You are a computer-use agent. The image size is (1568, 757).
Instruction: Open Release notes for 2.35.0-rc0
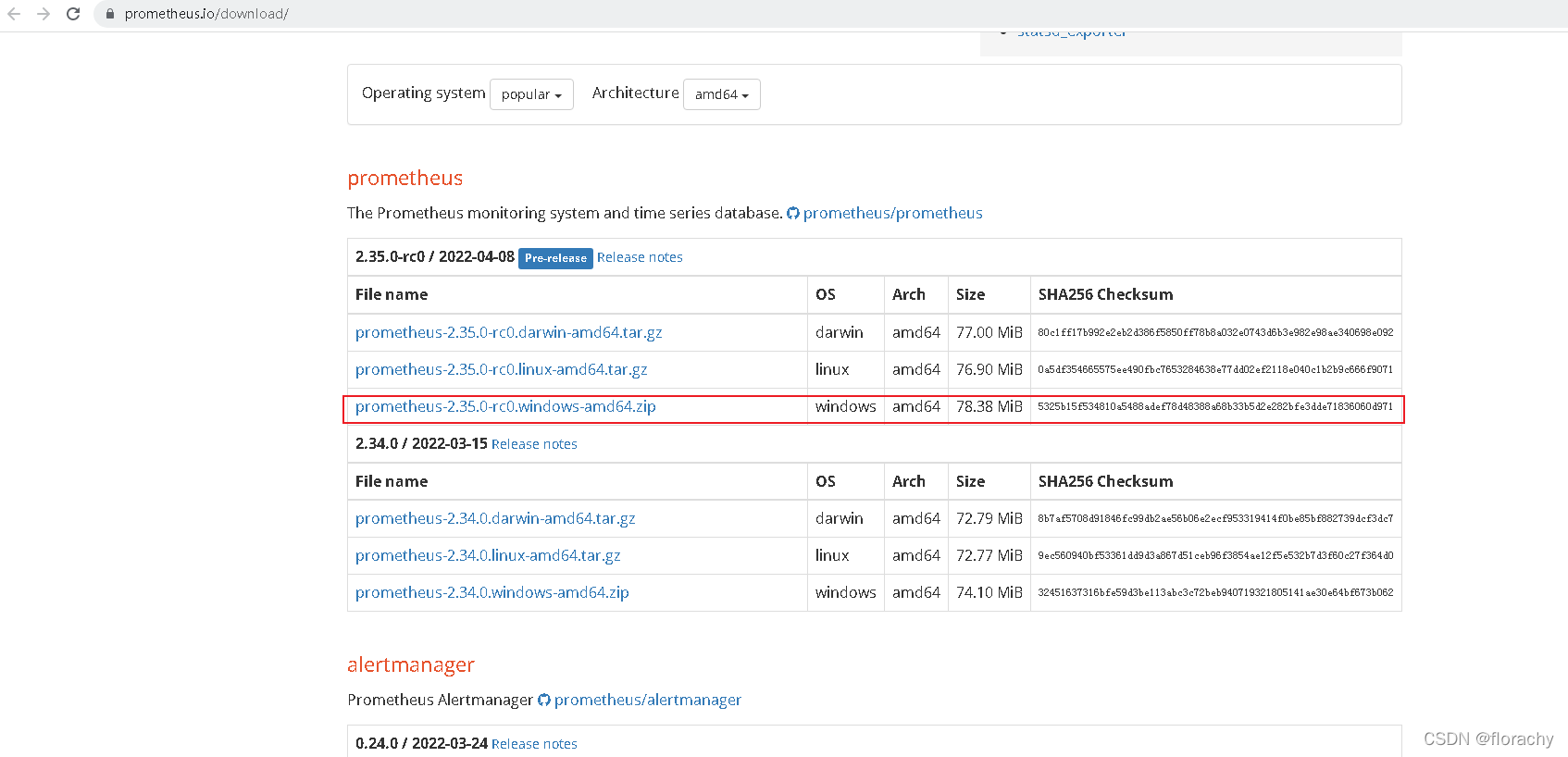(640, 257)
